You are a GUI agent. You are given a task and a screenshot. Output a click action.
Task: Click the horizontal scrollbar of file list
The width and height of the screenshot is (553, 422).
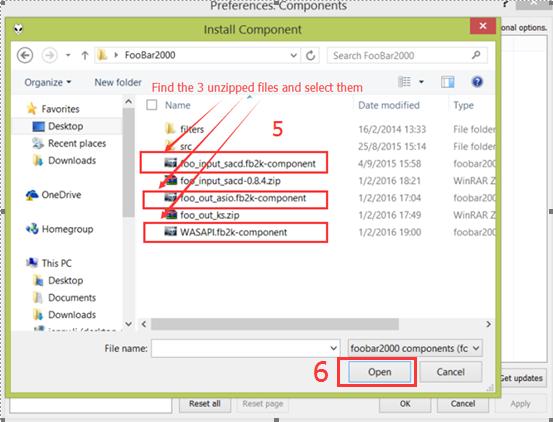275,324
